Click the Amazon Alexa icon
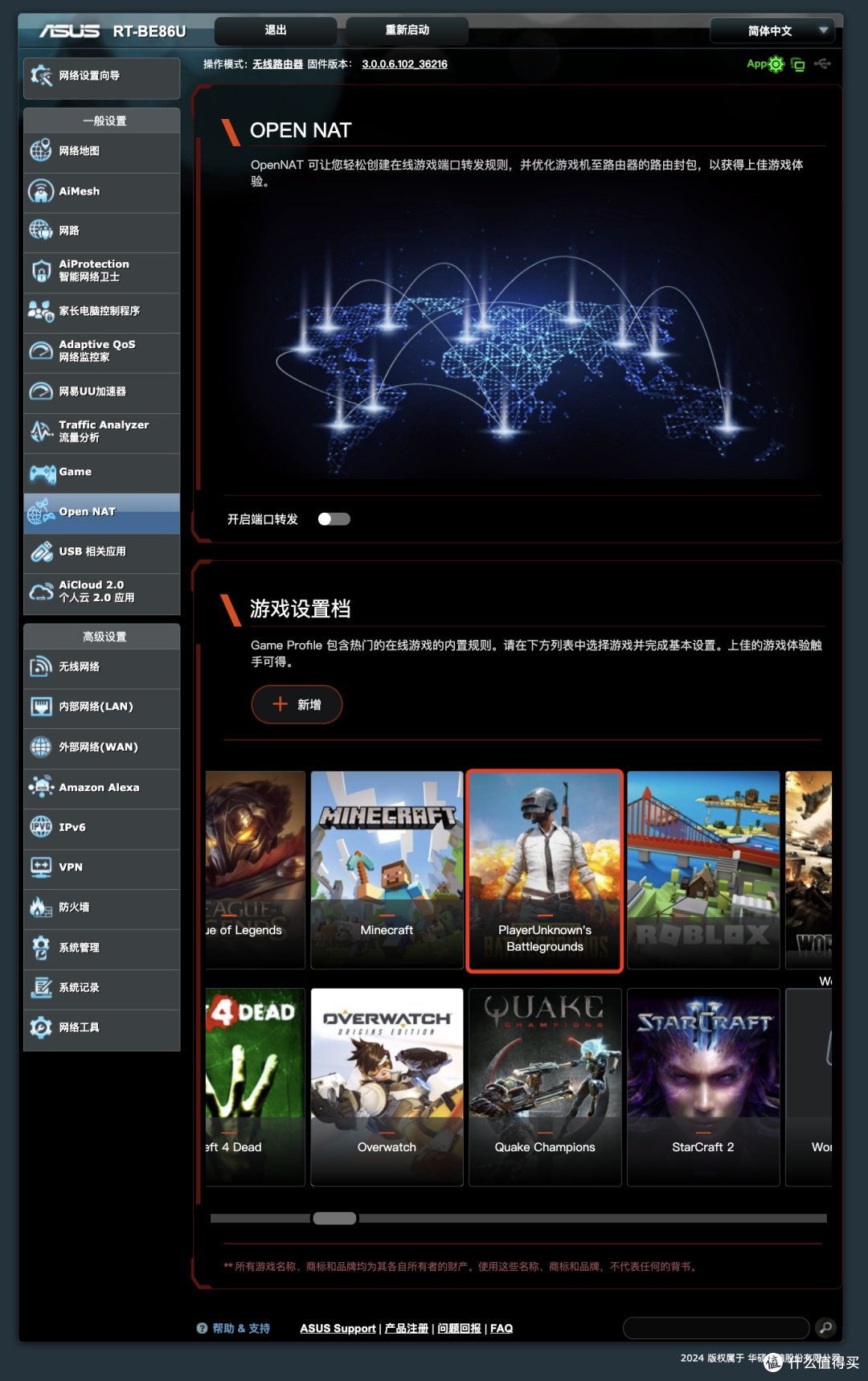The image size is (868, 1381). (41, 787)
